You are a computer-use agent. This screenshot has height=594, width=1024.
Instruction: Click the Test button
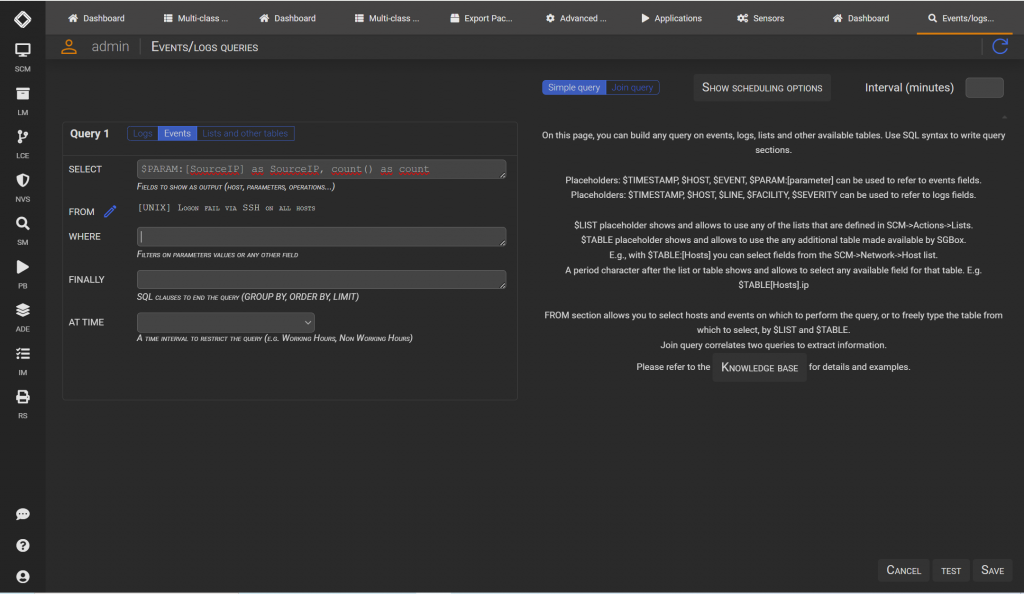point(951,571)
